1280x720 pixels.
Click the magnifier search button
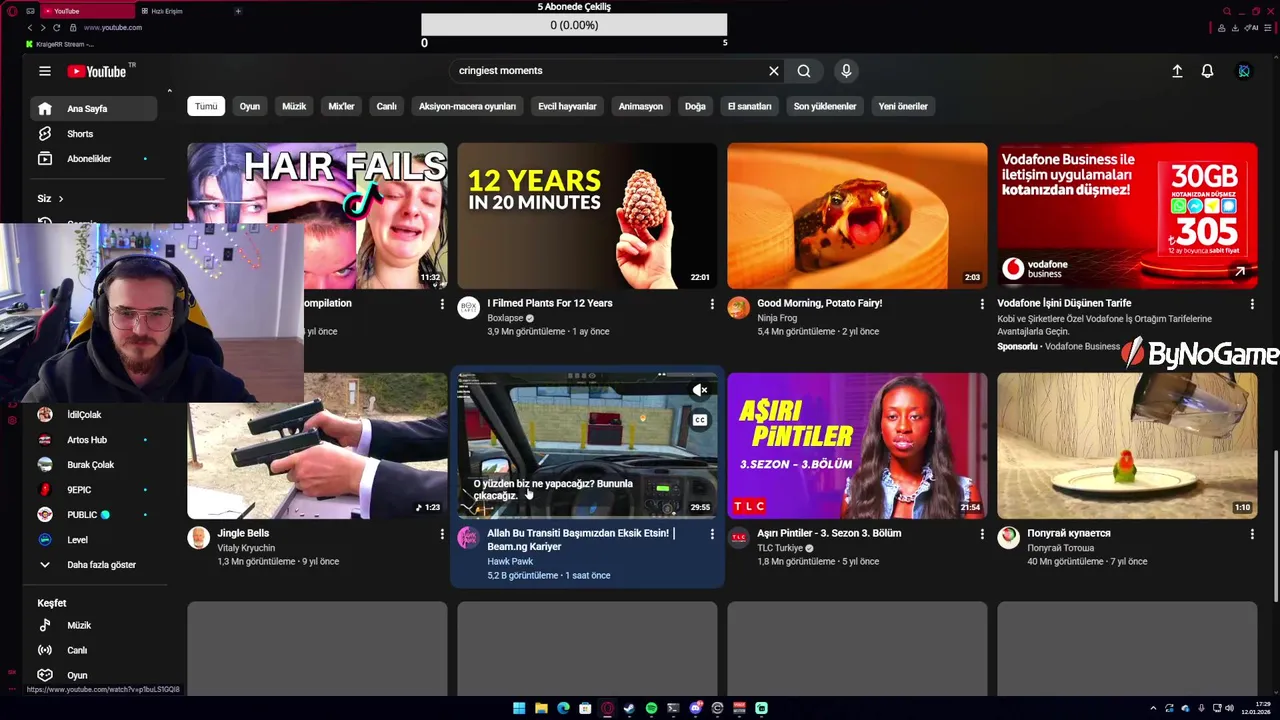[804, 71]
